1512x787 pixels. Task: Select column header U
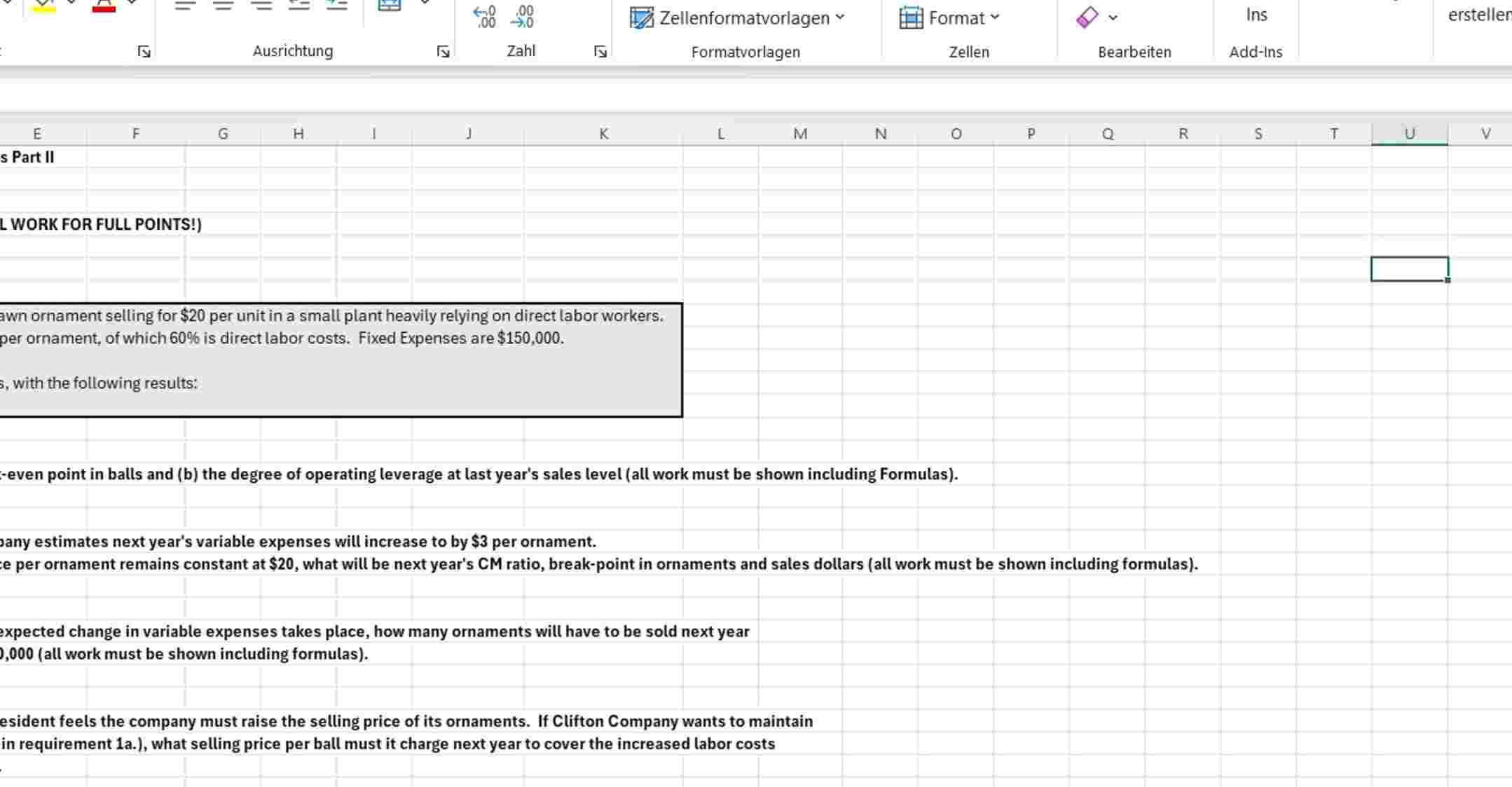point(1409,133)
